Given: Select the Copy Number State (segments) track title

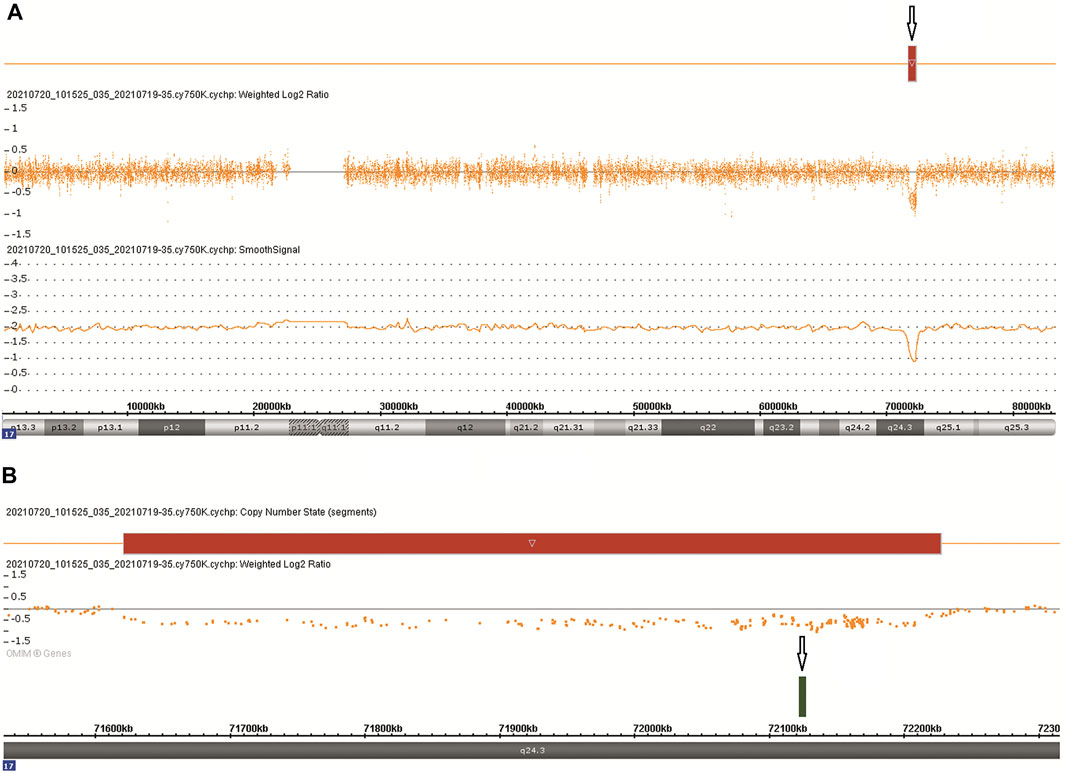Looking at the screenshot, I should pos(192,511).
